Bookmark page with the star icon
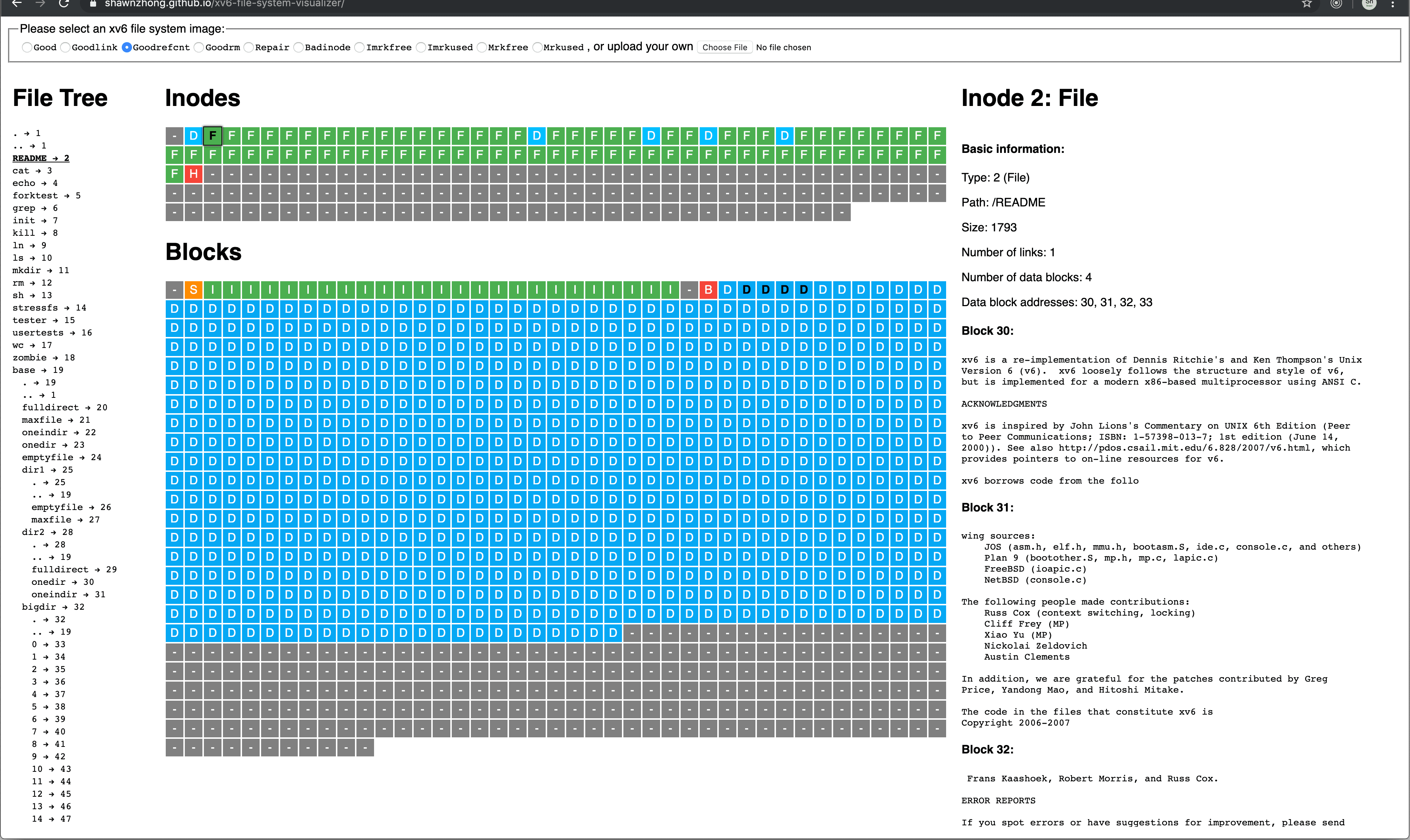1410x840 pixels. tap(1307, 4)
